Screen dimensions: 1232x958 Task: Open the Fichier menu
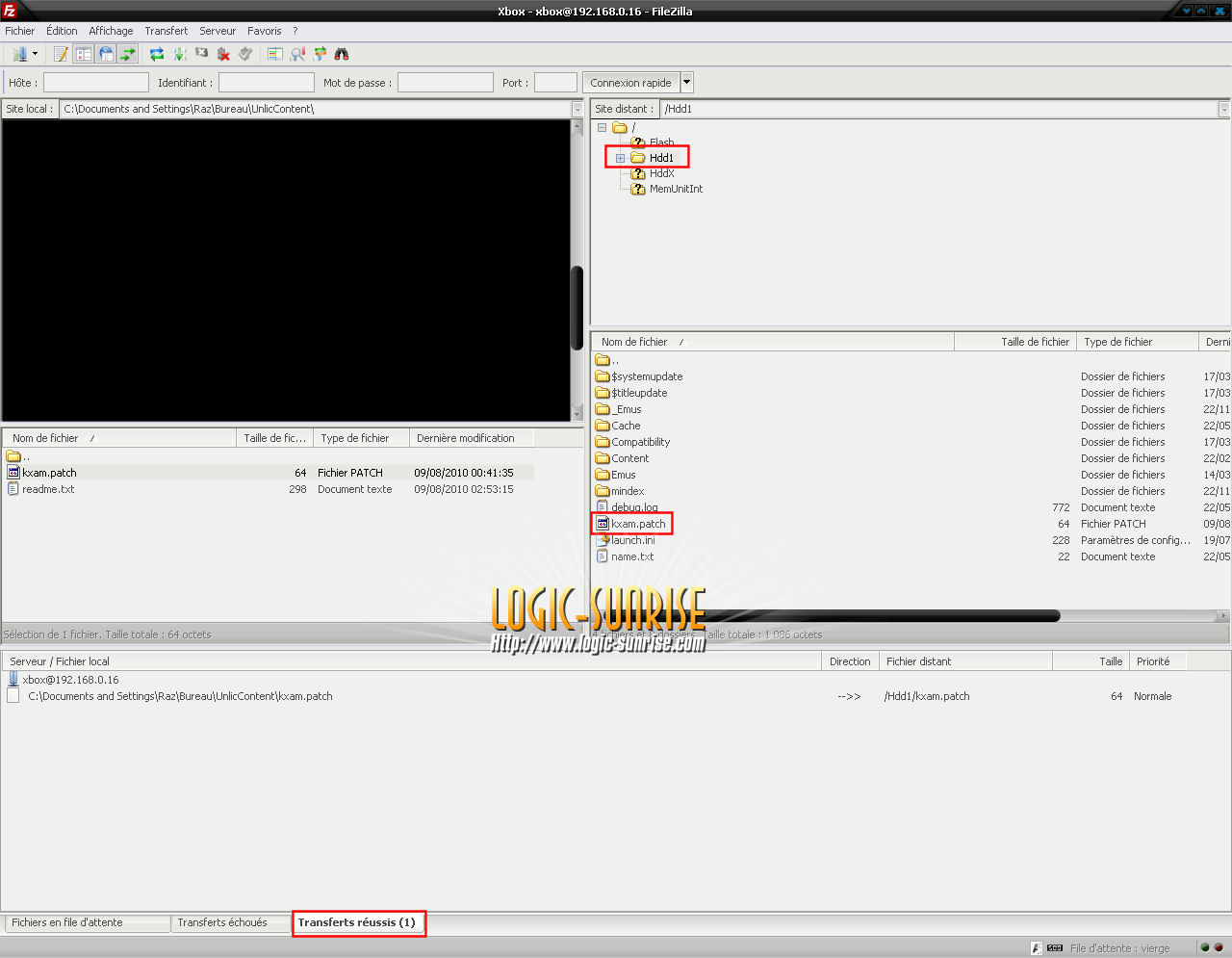(19, 31)
